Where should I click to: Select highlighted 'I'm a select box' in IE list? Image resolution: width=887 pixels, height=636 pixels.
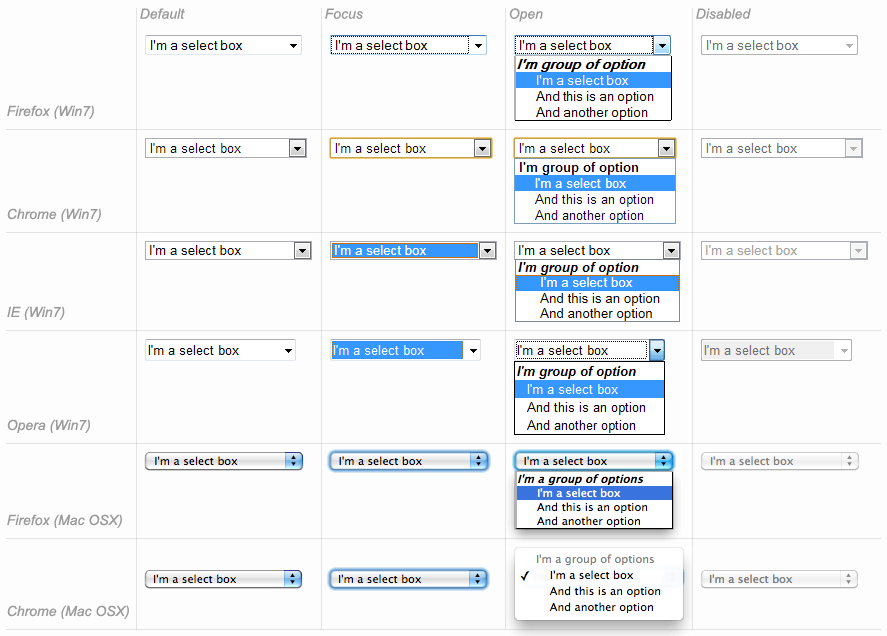(597, 283)
